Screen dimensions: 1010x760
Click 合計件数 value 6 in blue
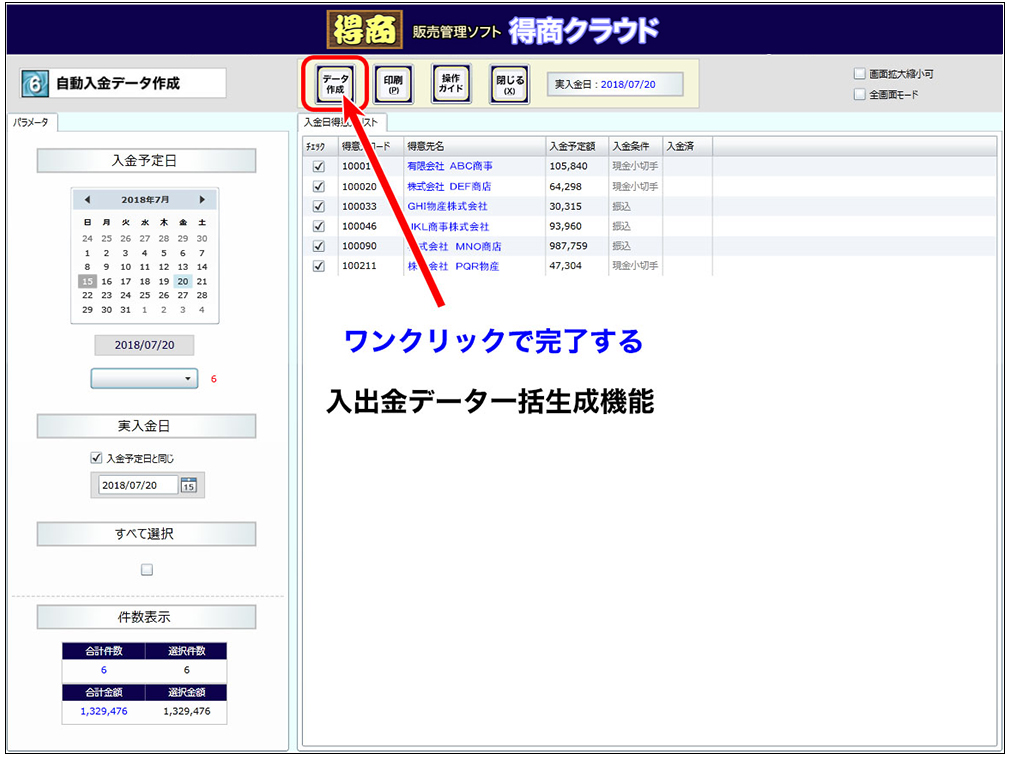click(104, 670)
